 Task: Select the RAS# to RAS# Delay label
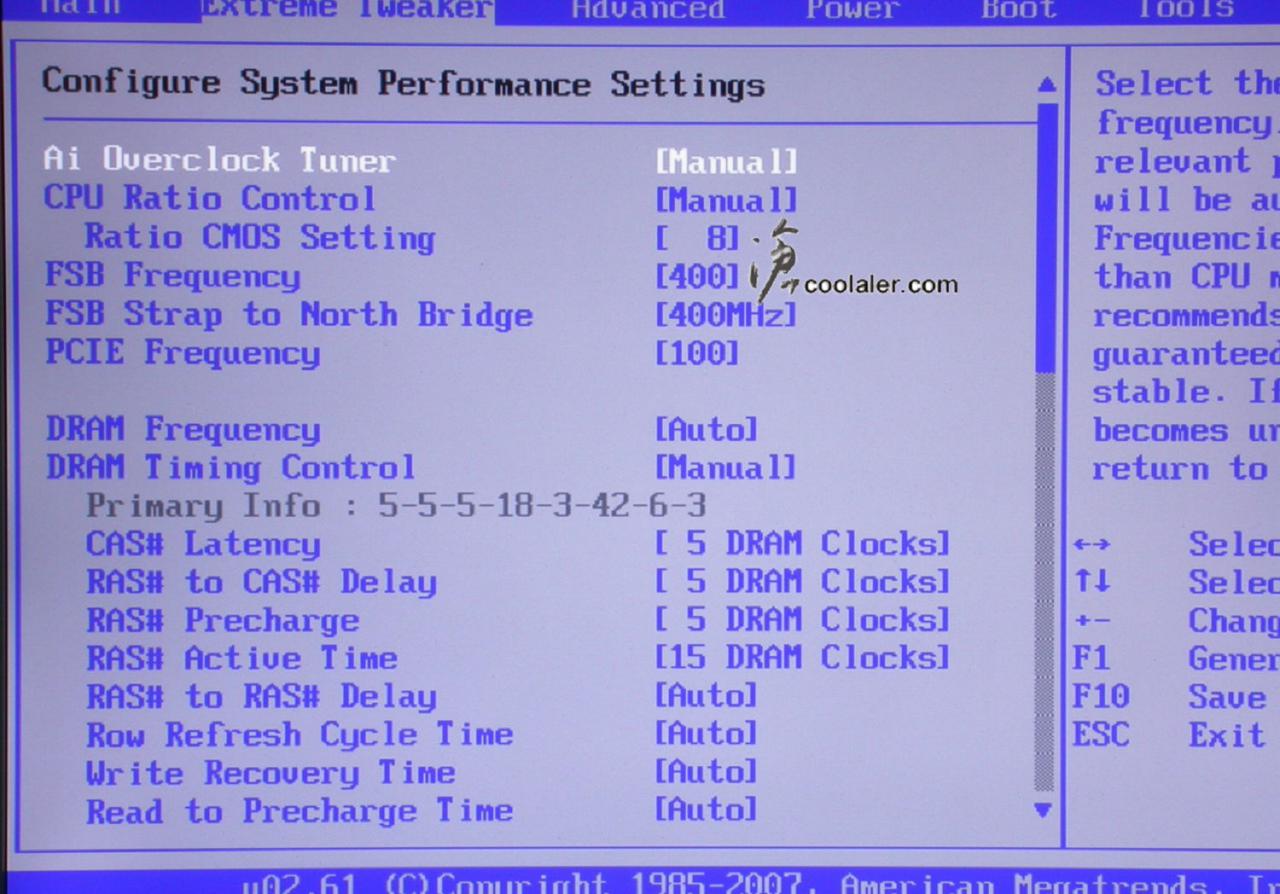(261, 696)
